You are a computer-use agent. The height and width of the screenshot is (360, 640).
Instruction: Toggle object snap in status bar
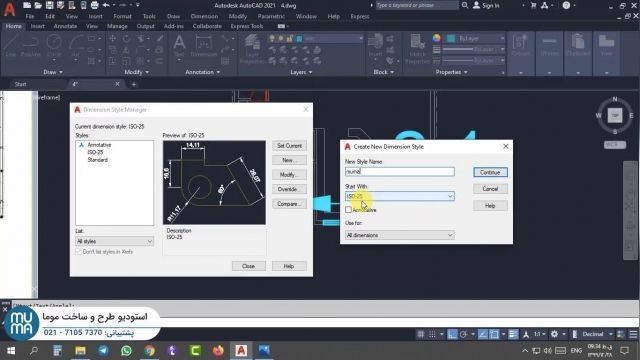click(494, 334)
